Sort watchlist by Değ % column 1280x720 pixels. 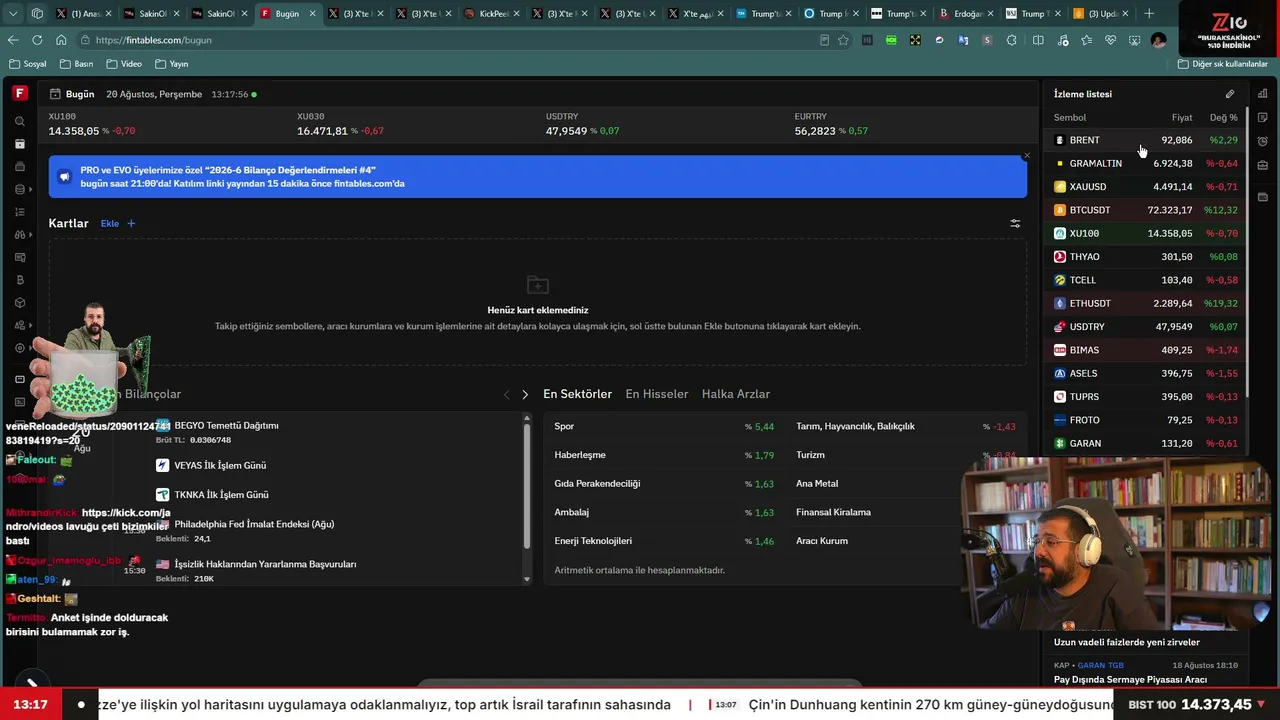coord(1223,118)
